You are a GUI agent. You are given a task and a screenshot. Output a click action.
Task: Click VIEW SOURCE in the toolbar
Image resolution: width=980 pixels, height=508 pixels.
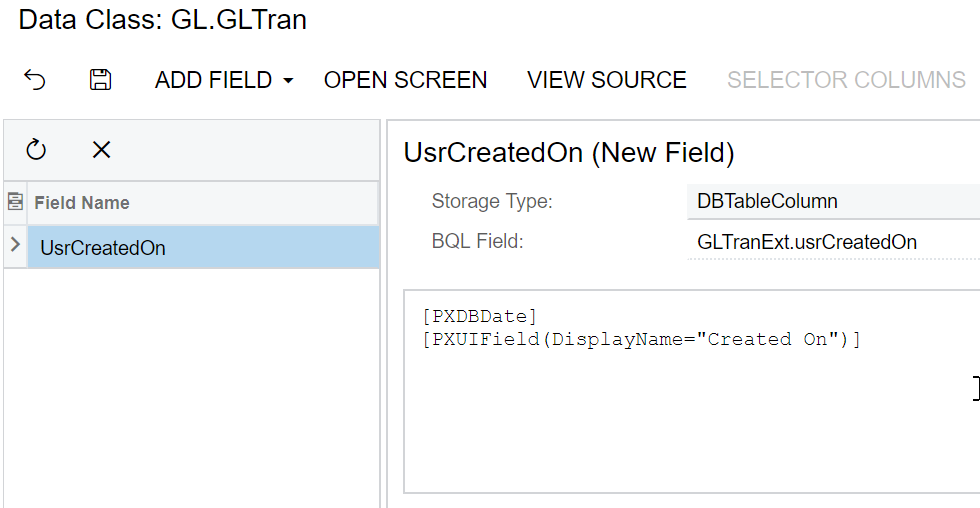[x=606, y=80]
